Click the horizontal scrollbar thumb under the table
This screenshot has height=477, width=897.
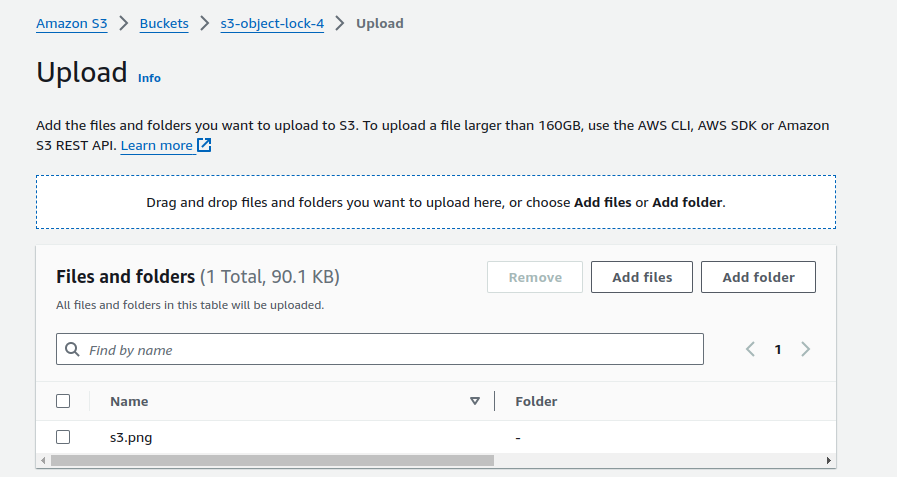point(272,461)
